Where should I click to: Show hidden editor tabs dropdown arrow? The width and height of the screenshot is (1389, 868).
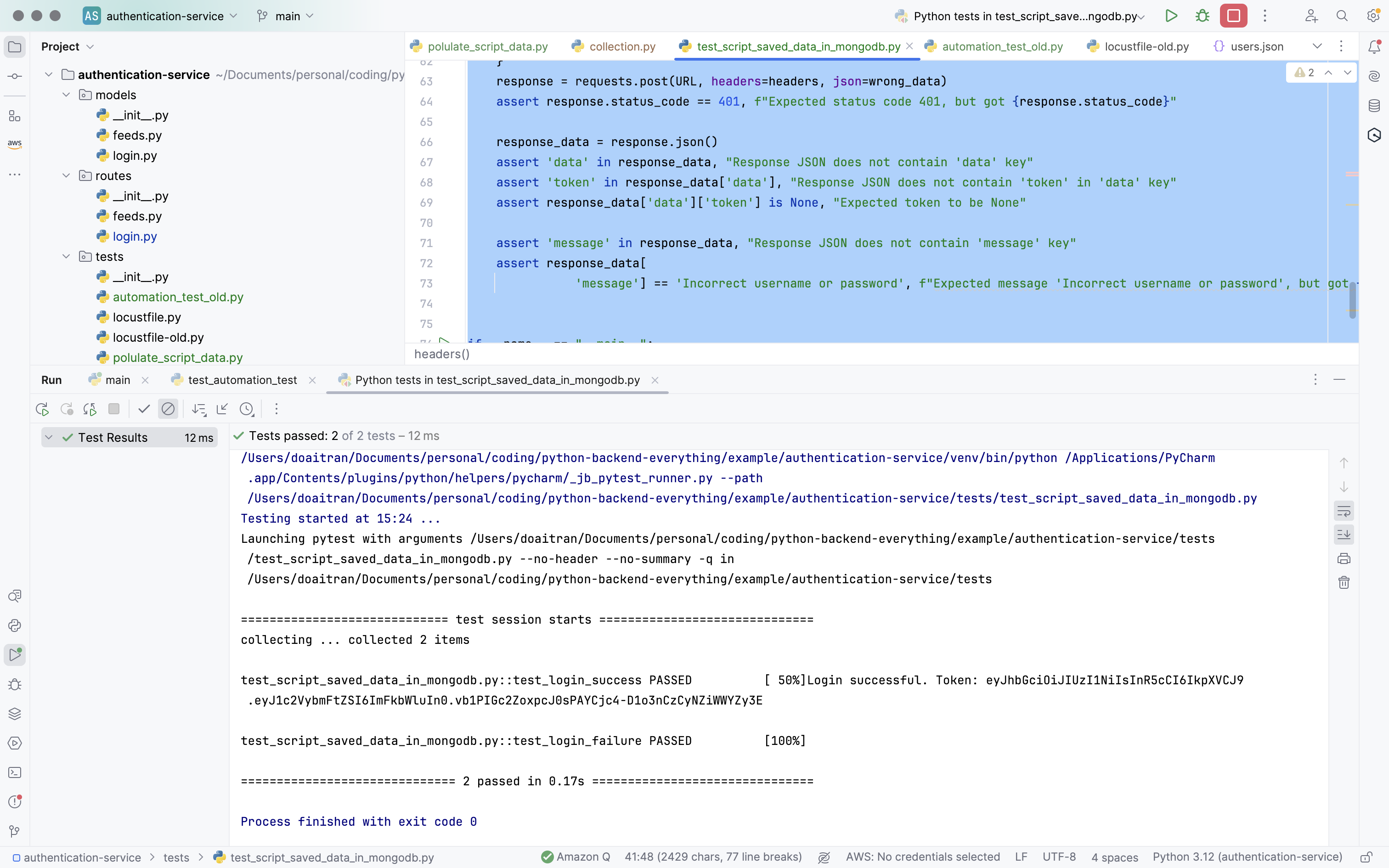click(1317, 46)
